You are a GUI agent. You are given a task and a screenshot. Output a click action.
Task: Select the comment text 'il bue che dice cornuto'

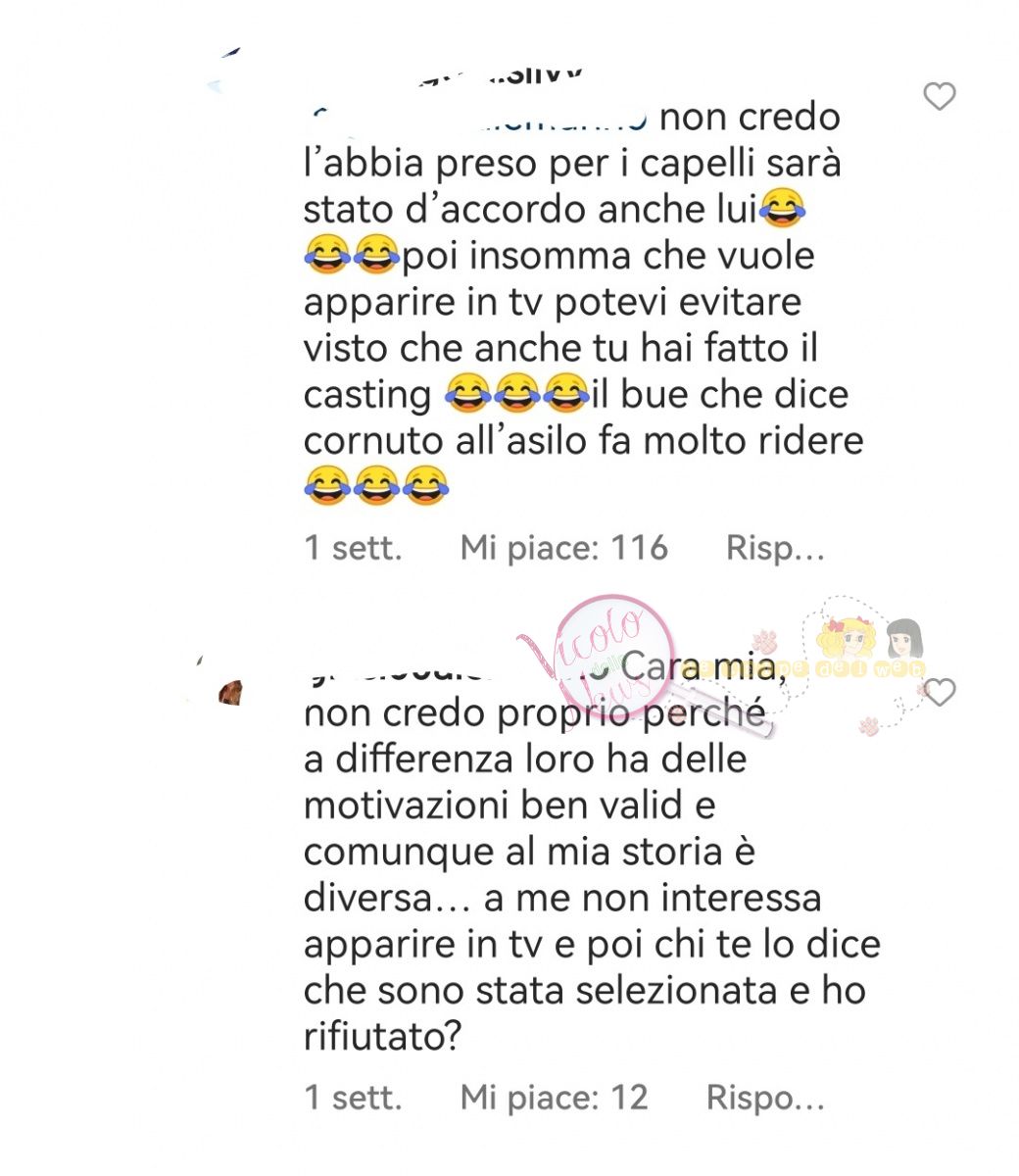click(583, 416)
